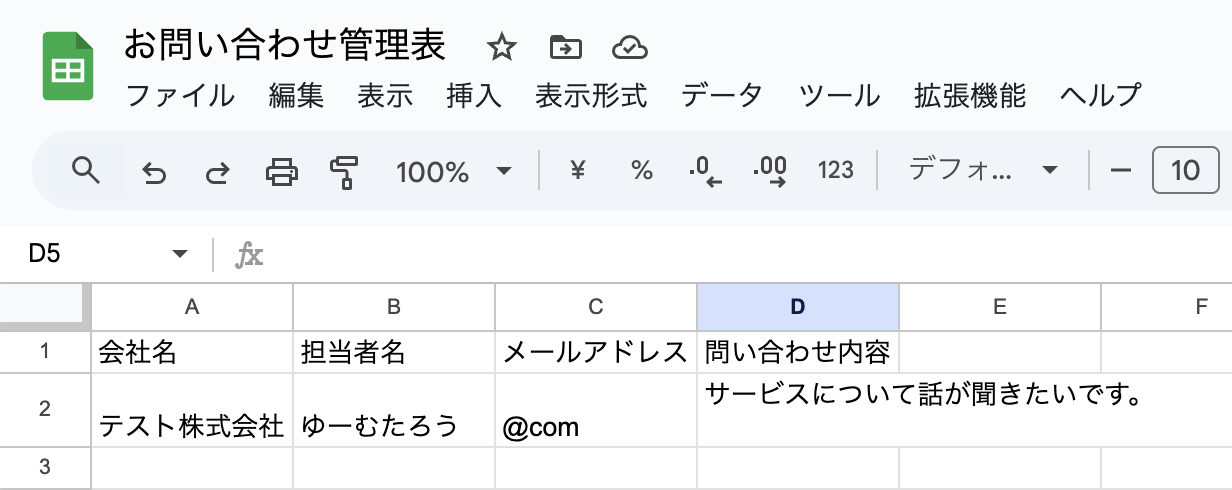The width and height of the screenshot is (1232, 490).
Task: Click the 123 number format button
Action: 835,171
